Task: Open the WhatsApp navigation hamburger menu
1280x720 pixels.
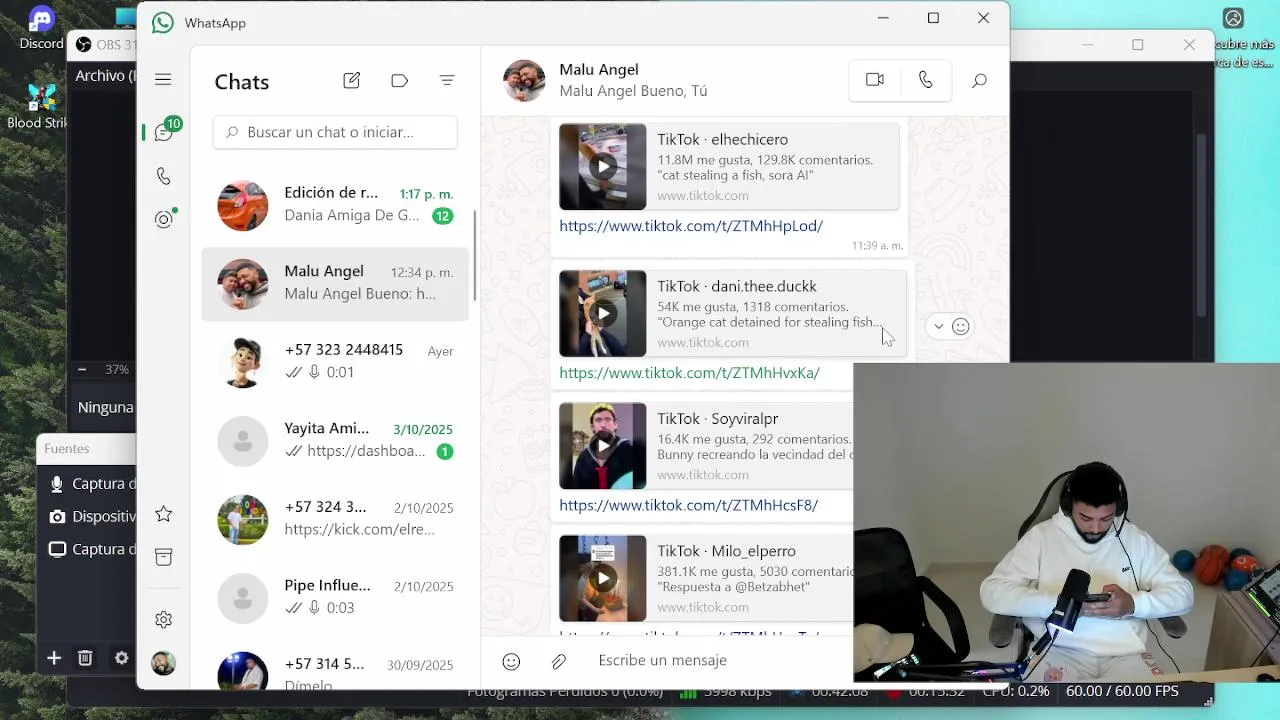Action: [x=163, y=80]
